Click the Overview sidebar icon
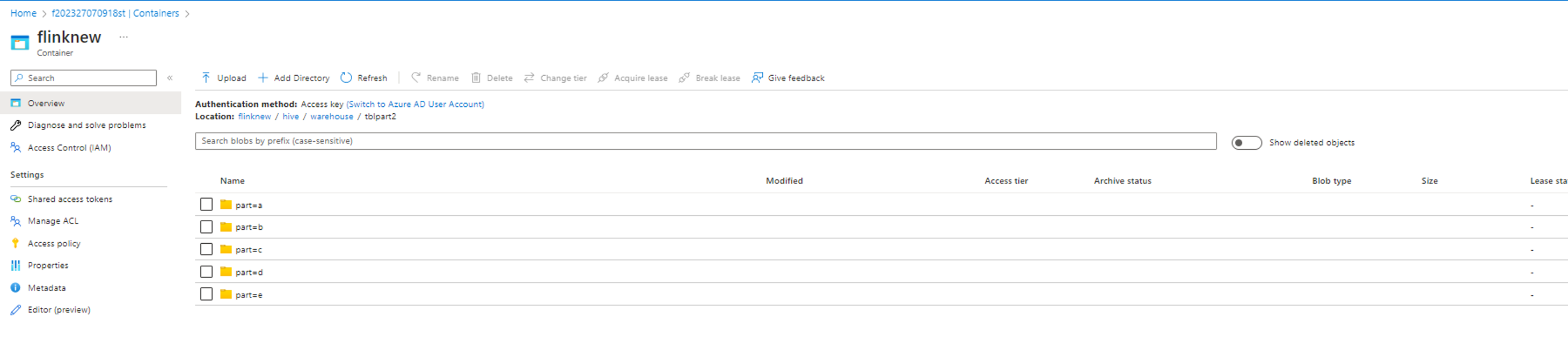The image size is (1568, 364). 16,103
